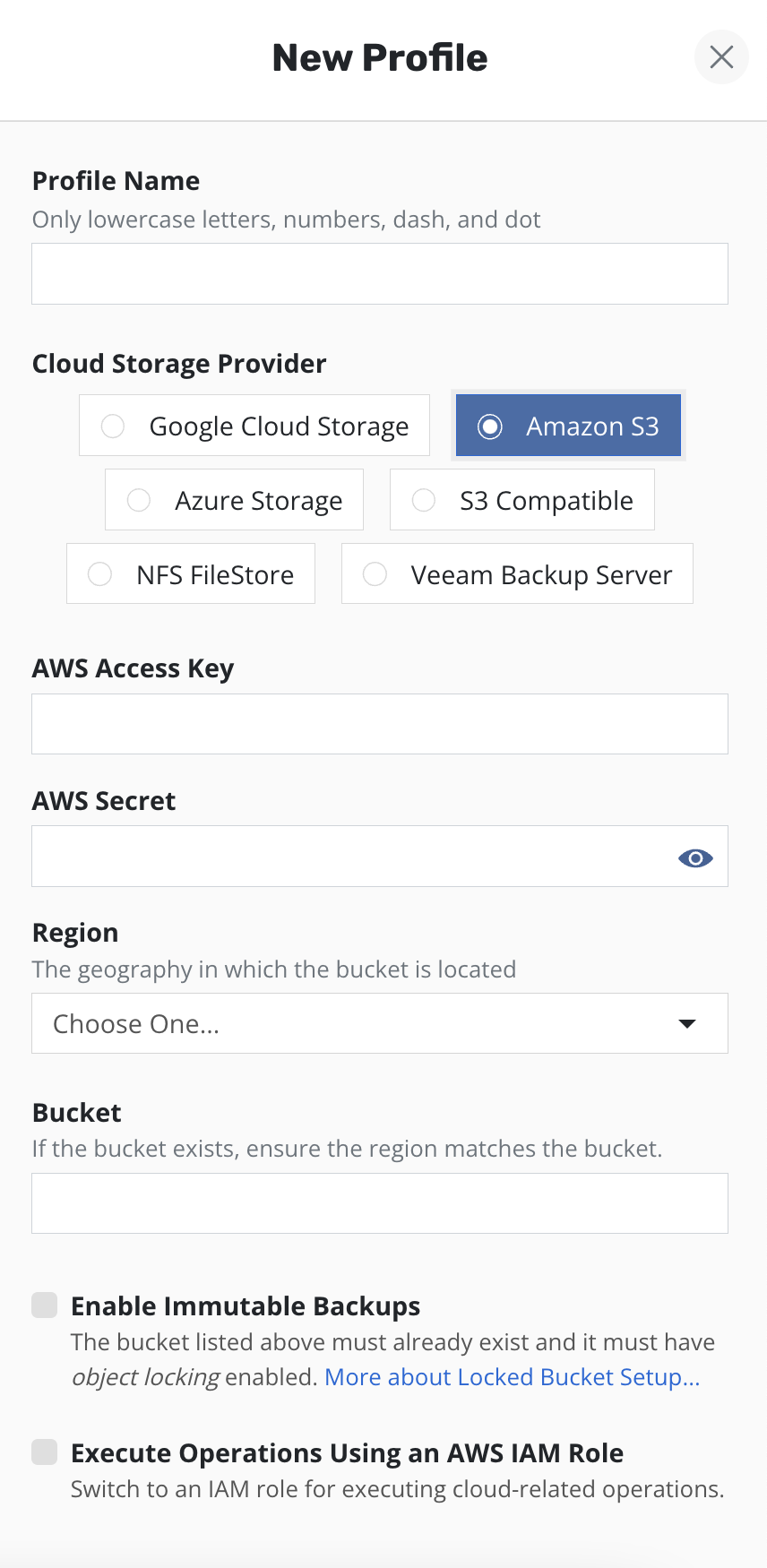Click the AWS Access Key field
Image resolution: width=767 pixels, height=1568 pixels.
[380, 724]
